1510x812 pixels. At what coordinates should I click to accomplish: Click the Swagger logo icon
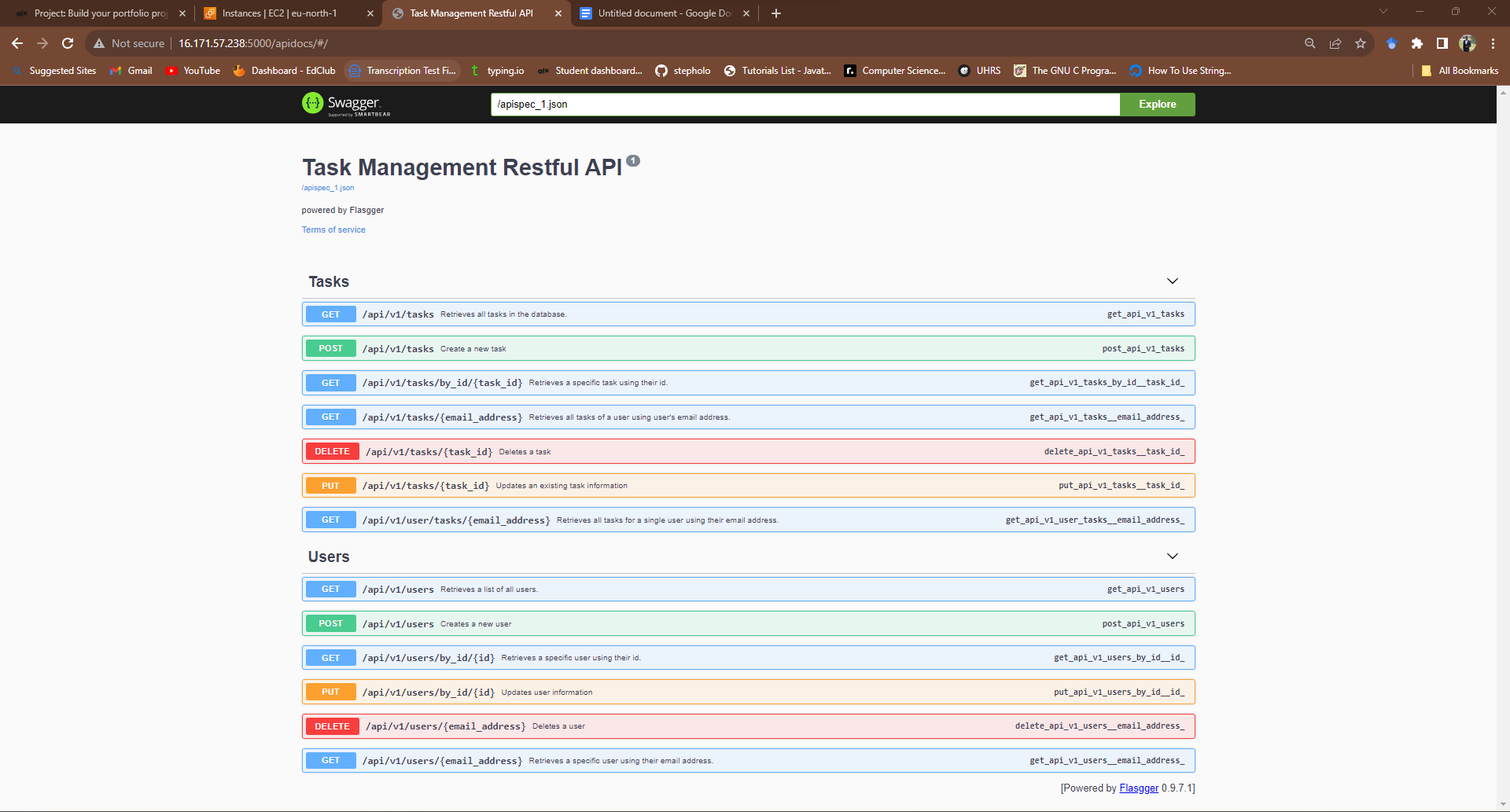point(313,103)
